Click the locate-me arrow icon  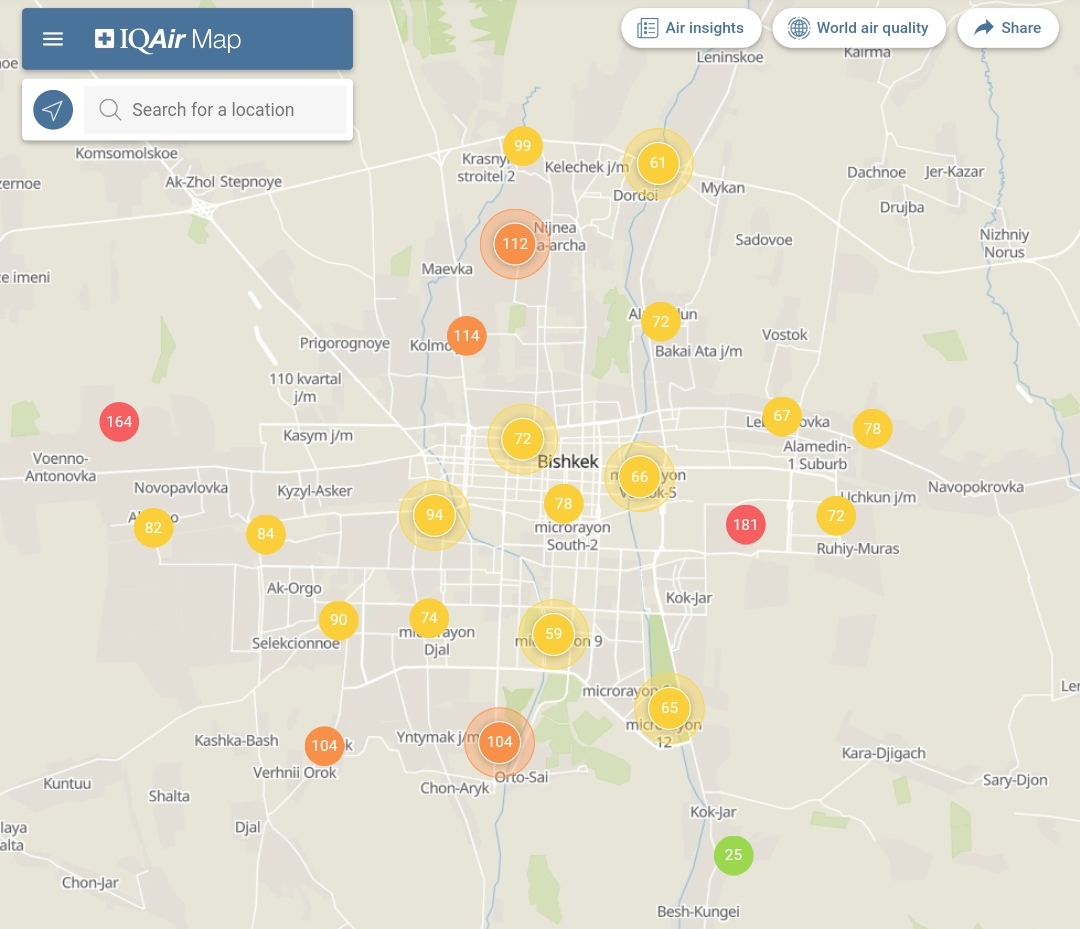[53, 110]
